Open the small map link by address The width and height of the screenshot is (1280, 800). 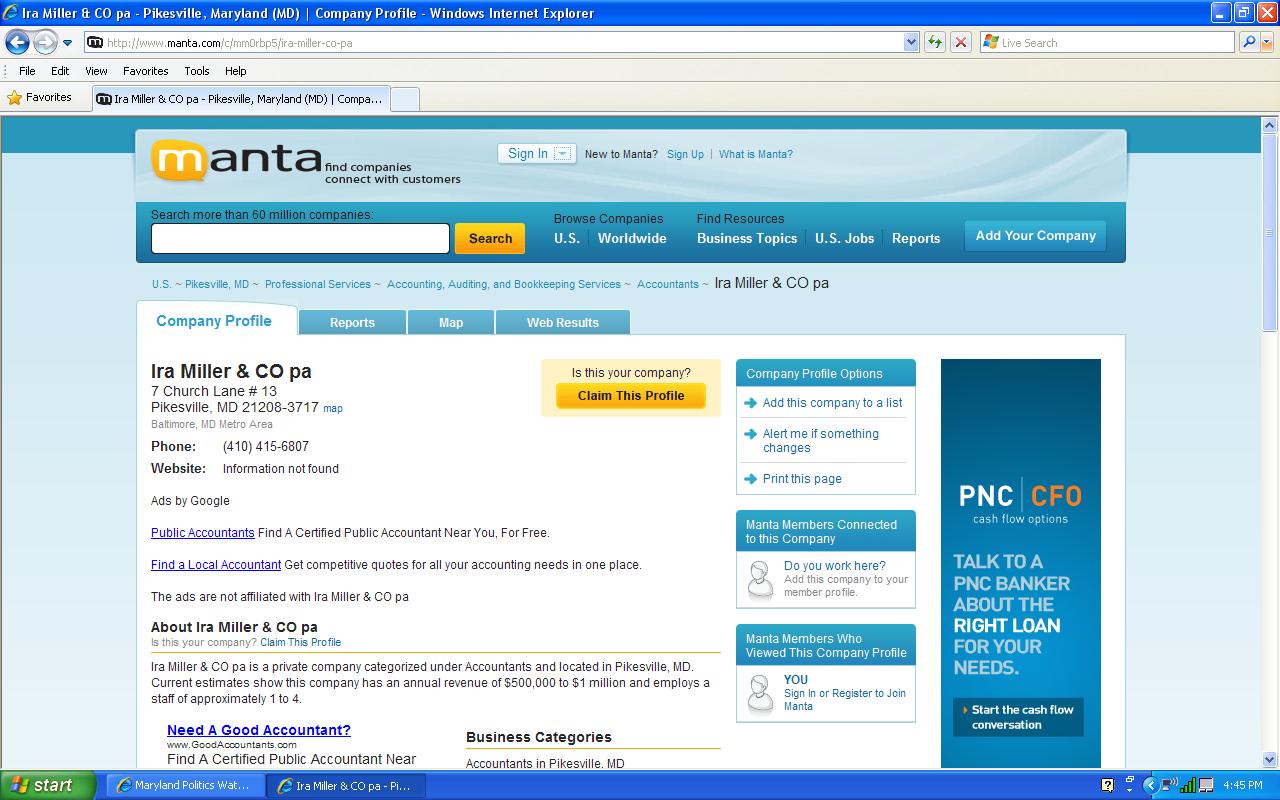[x=333, y=408]
